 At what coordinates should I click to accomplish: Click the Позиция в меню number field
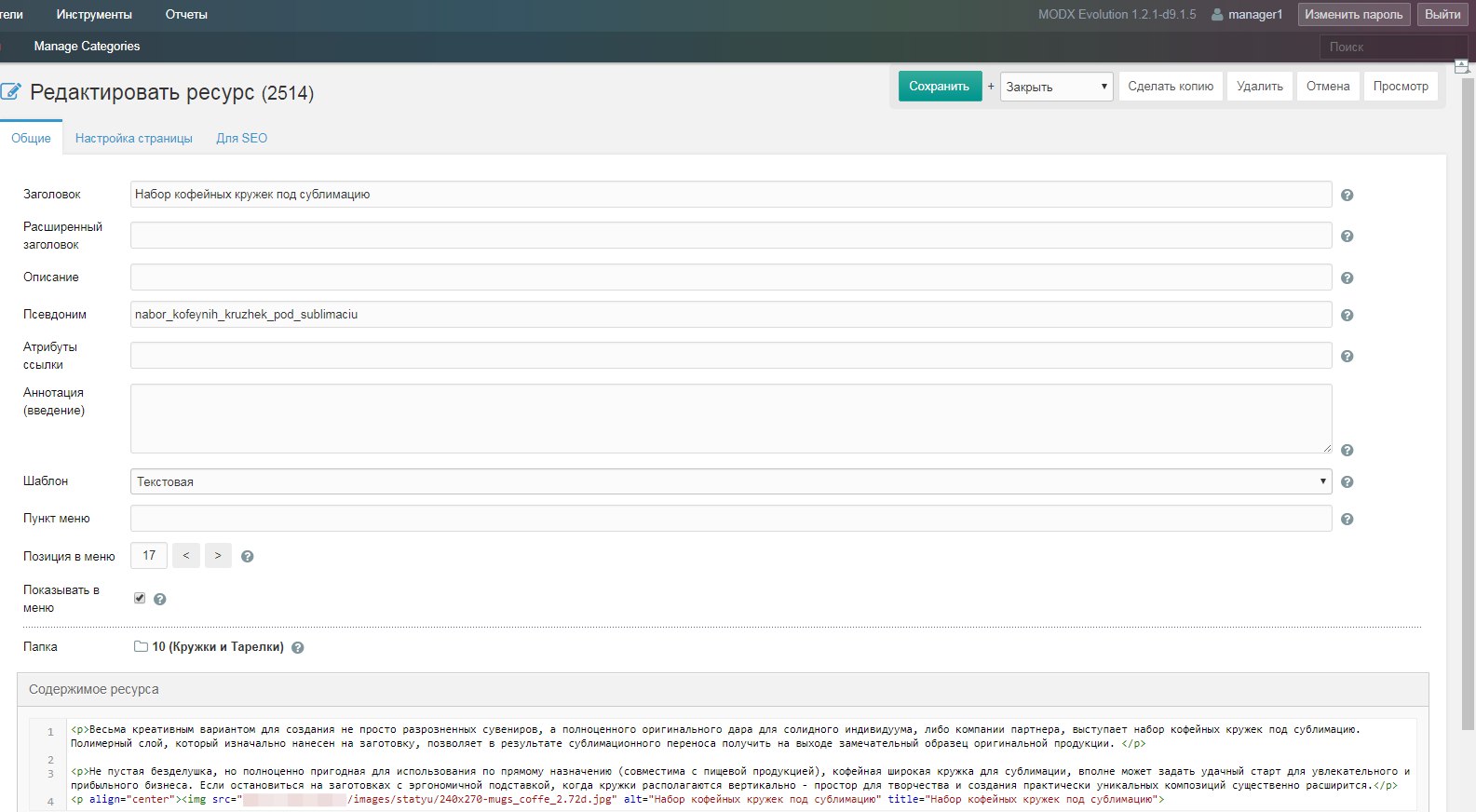(149, 556)
